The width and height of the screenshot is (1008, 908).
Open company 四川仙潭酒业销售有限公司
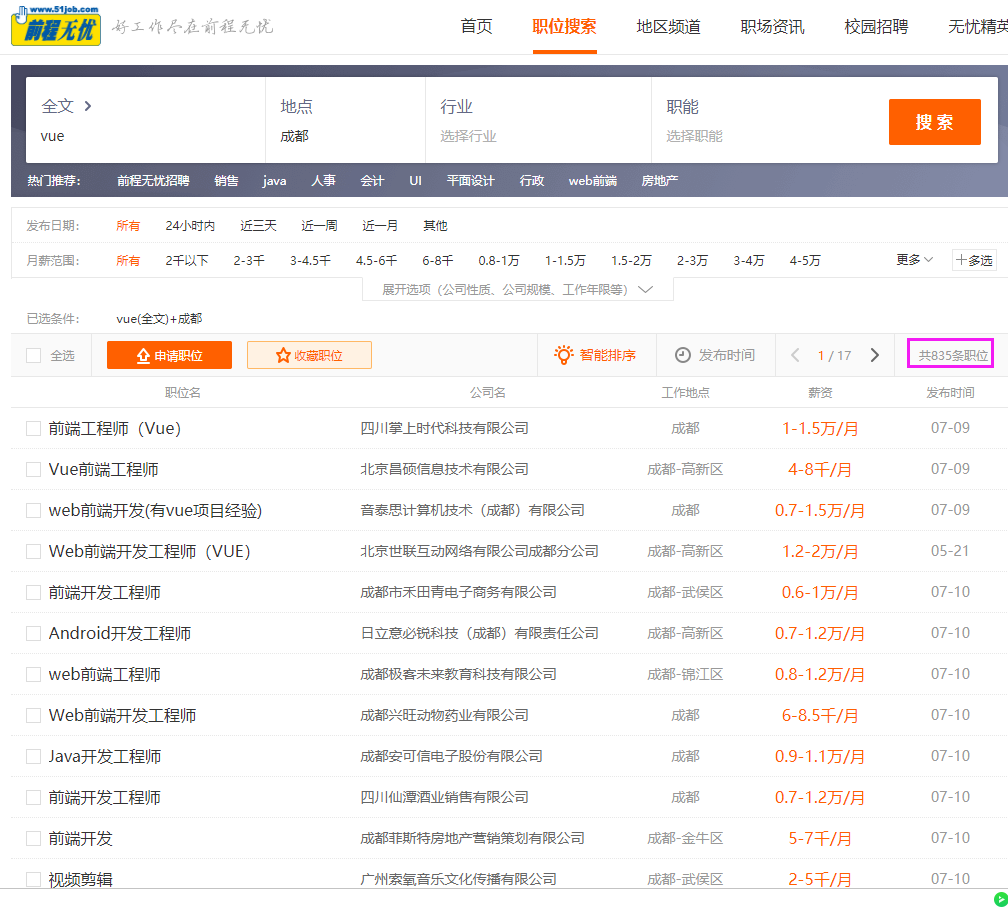[444, 797]
